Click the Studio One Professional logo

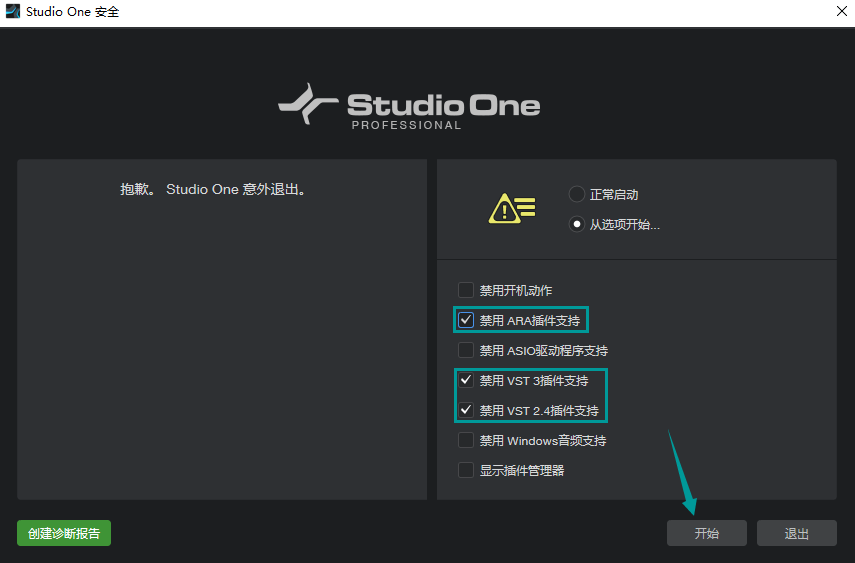tap(409, 106)
